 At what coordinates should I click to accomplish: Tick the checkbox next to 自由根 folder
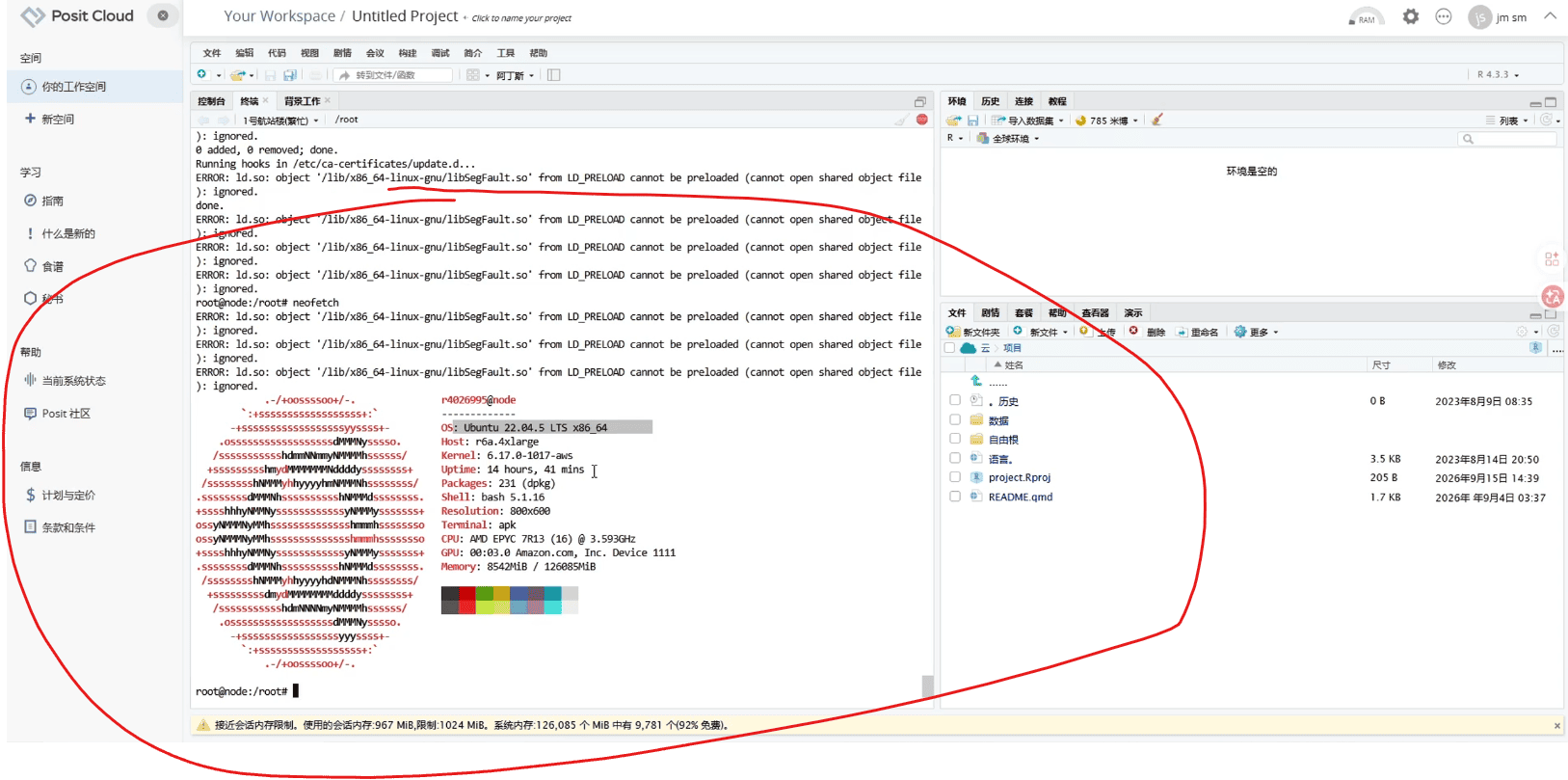[x=955, y=439]
